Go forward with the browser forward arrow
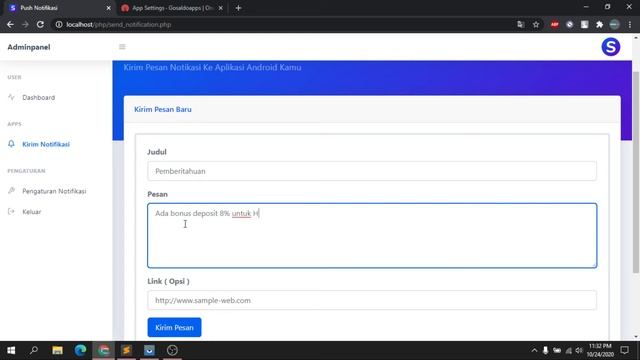The height and width of the screenshot is (360, 640). (25, 24)
